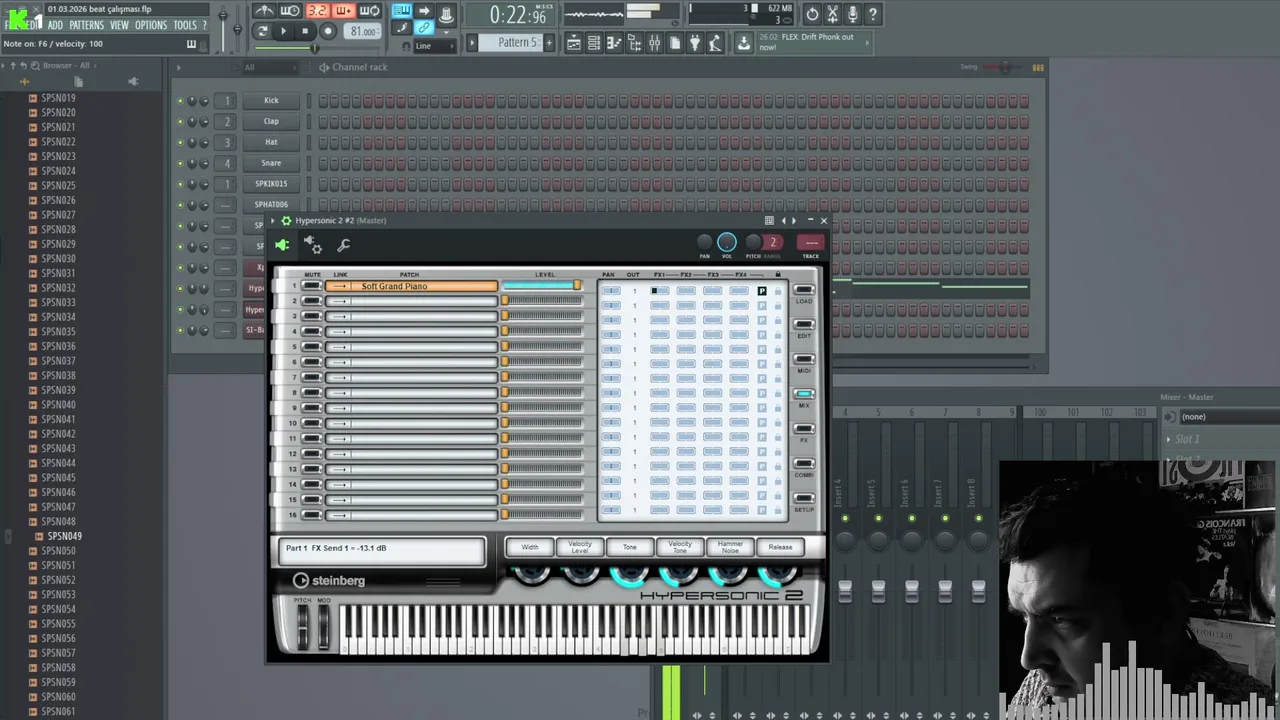Open the Soft Grand Piano patch slot
Screen dimensions: 1280x720
coord(411,286)
